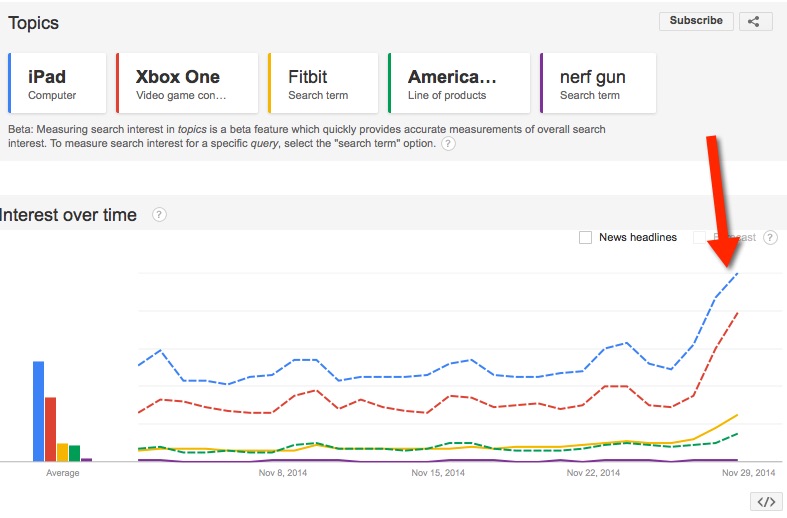
Task: Click the red Xbox One average bar
Action: (x=50, y=429)
